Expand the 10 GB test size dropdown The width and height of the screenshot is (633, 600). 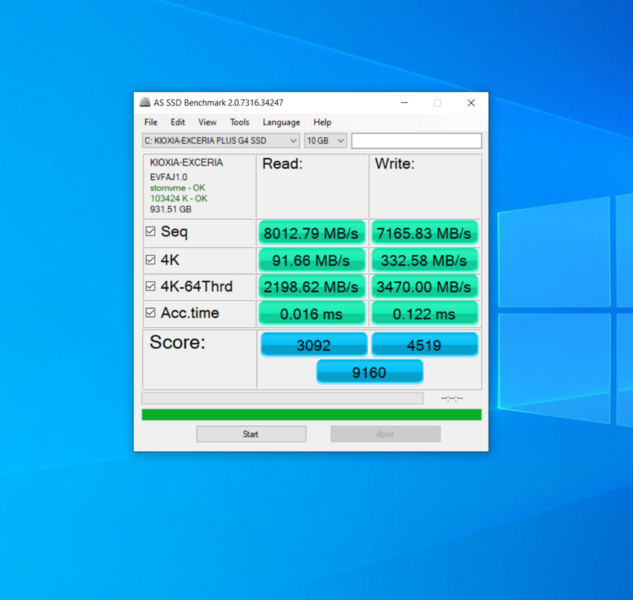click(x=325, y=141)
